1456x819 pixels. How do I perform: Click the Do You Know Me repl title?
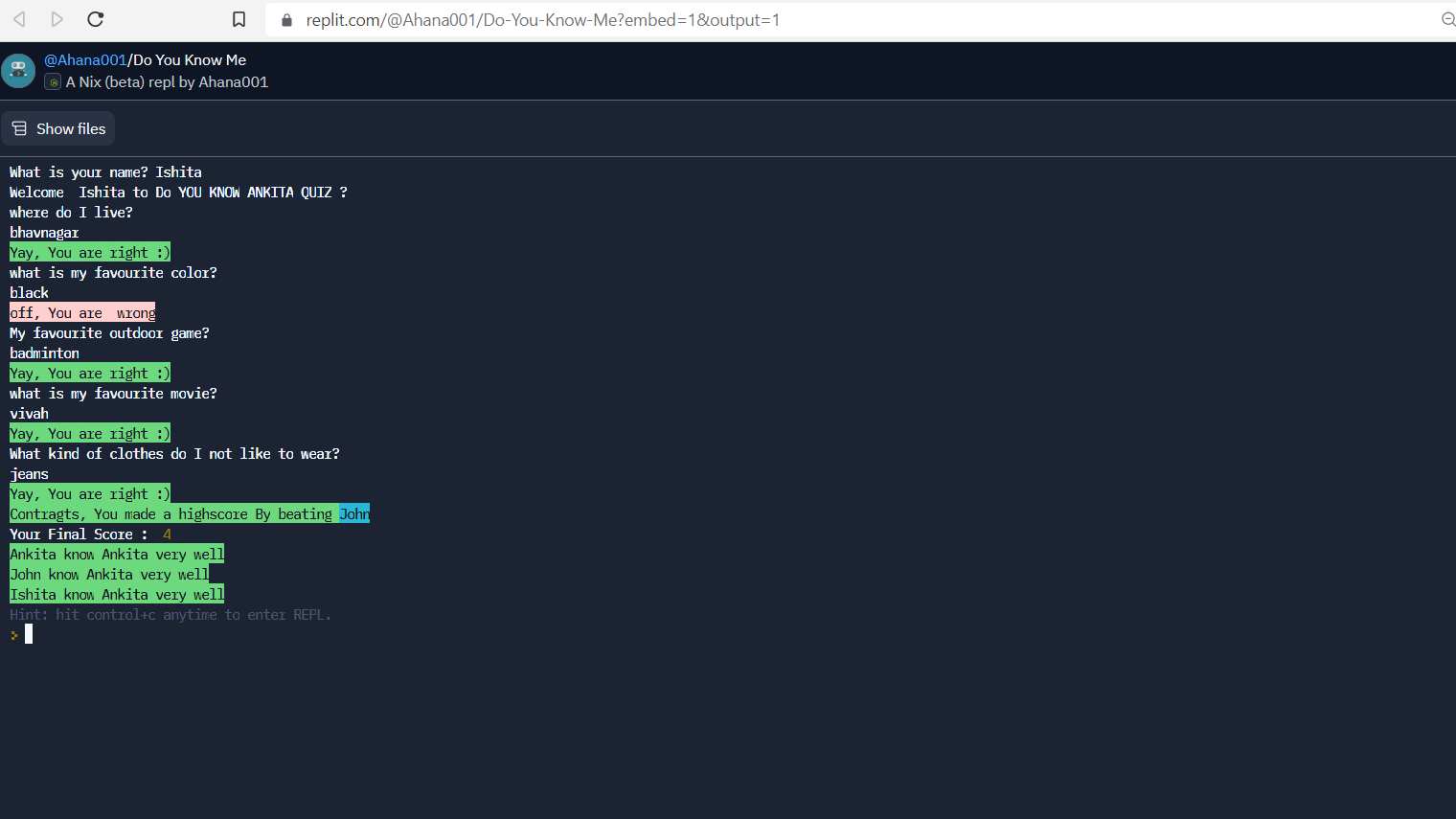189,59
